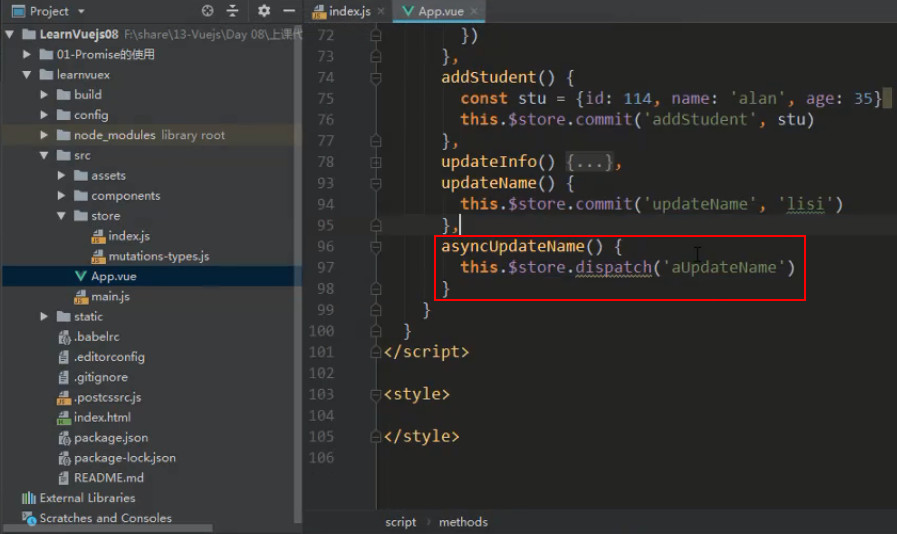Fold updateName method at line 93

(x=376, y=184)
